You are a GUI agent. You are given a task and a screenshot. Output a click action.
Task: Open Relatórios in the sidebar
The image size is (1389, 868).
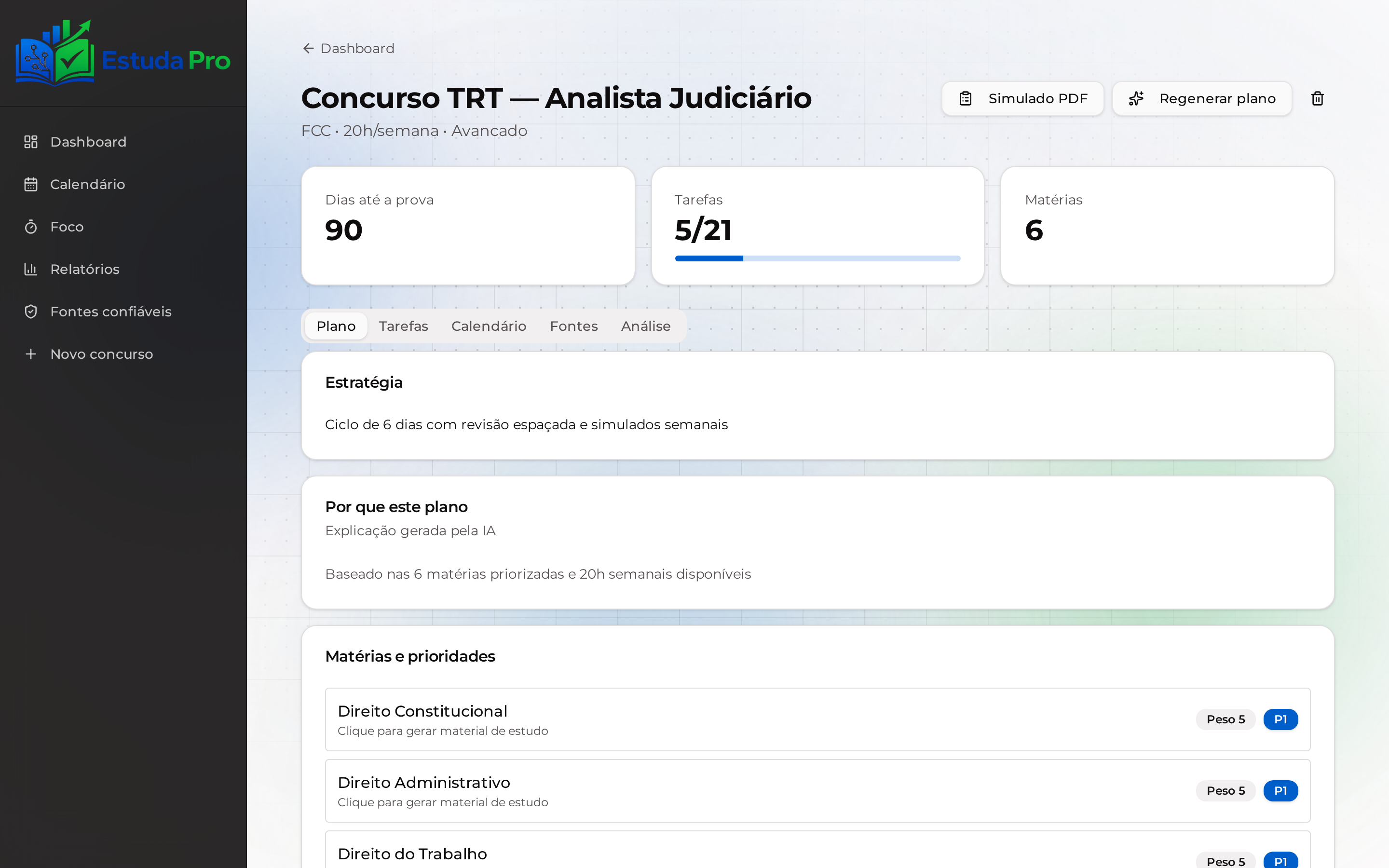(123, 269)
